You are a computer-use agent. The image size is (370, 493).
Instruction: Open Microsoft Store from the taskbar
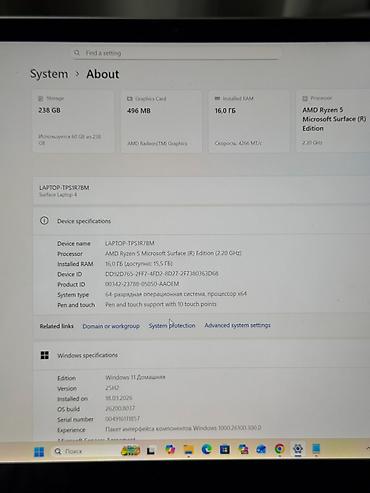(x=225, y=450)
